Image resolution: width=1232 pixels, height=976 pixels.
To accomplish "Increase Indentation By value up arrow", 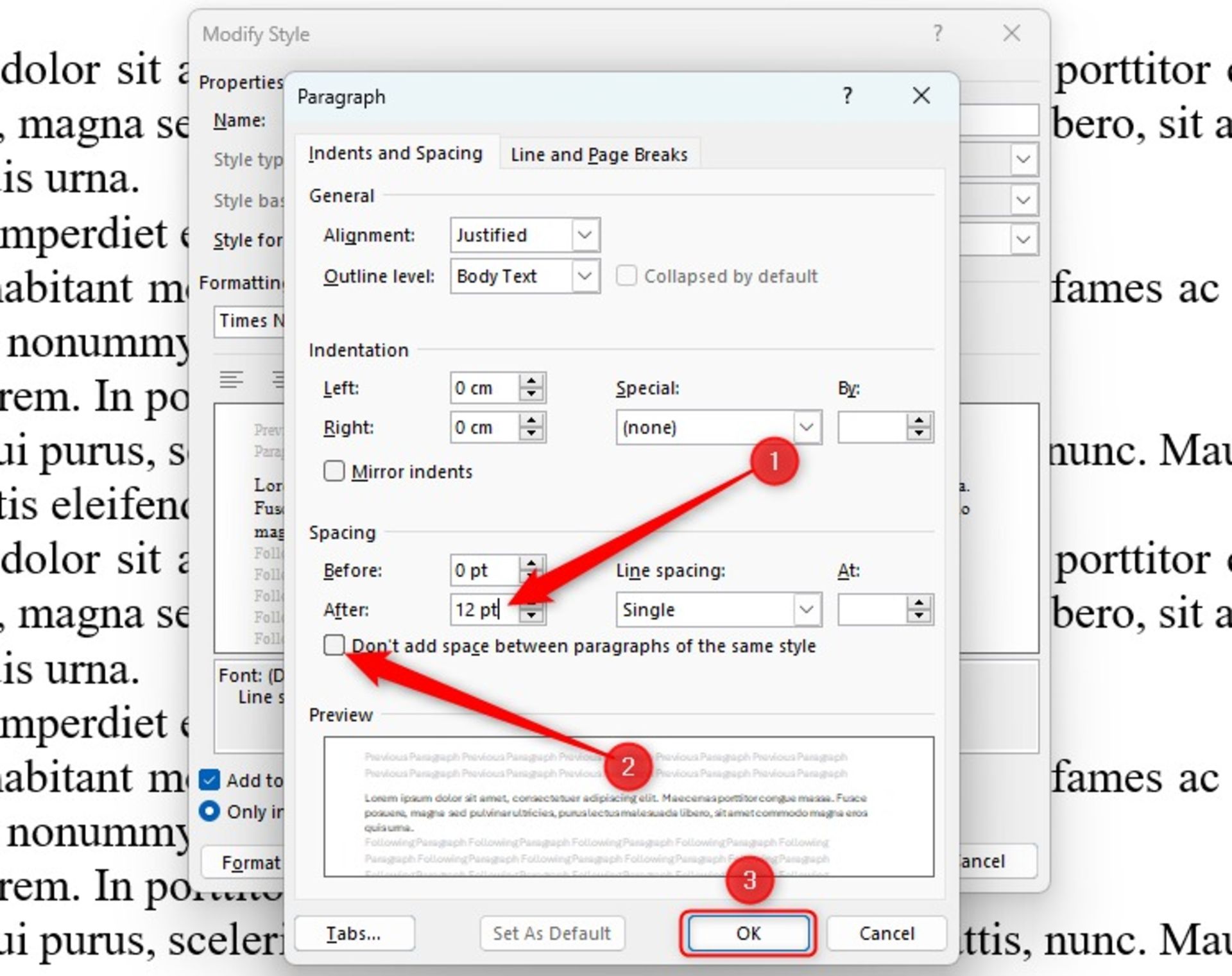I will pyautogui.click(x=919, y=420).
